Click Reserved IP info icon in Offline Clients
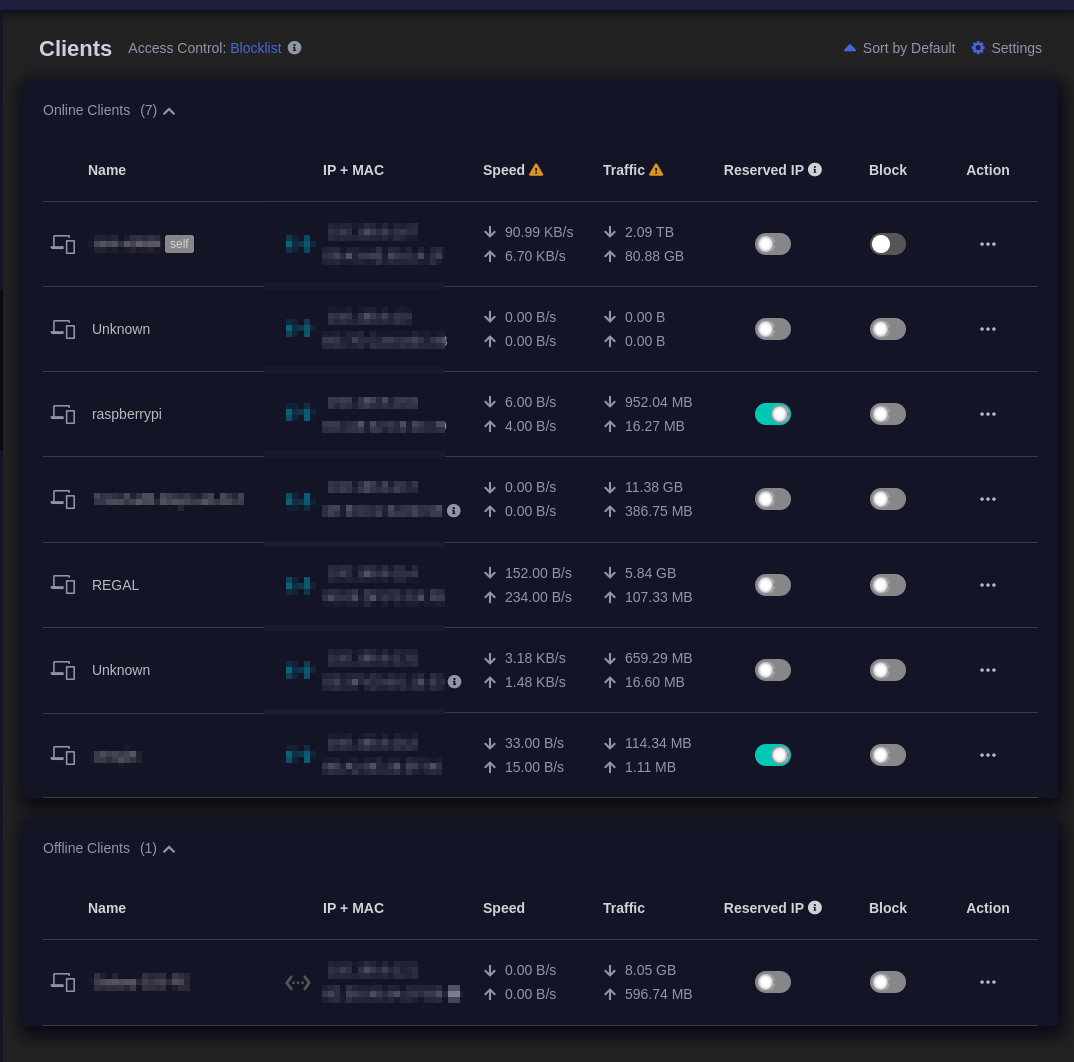Image resolution: width=1074 pixels, height=1062 pixels. click(815, 907)
